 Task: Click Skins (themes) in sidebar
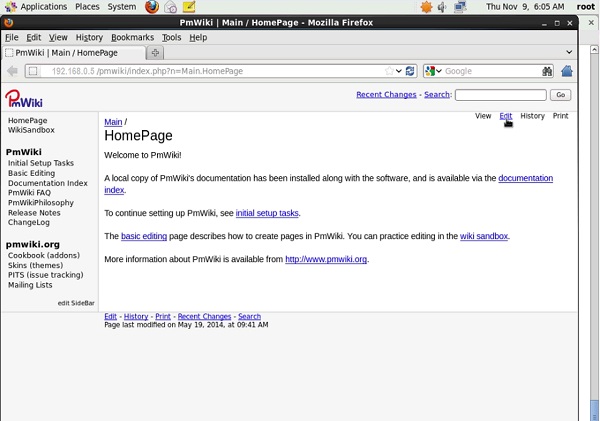(x=36, y=265)
